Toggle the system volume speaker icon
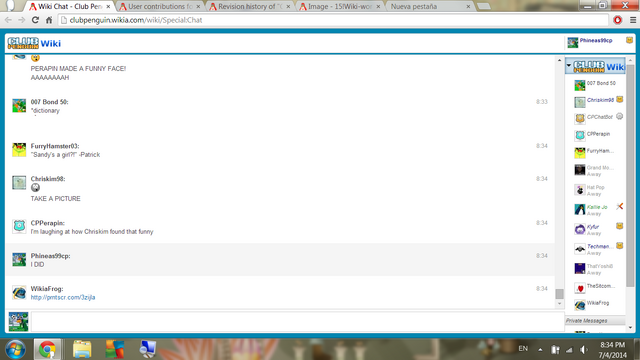The height and width of the screenshot is (360, 640). click(584, 349)
